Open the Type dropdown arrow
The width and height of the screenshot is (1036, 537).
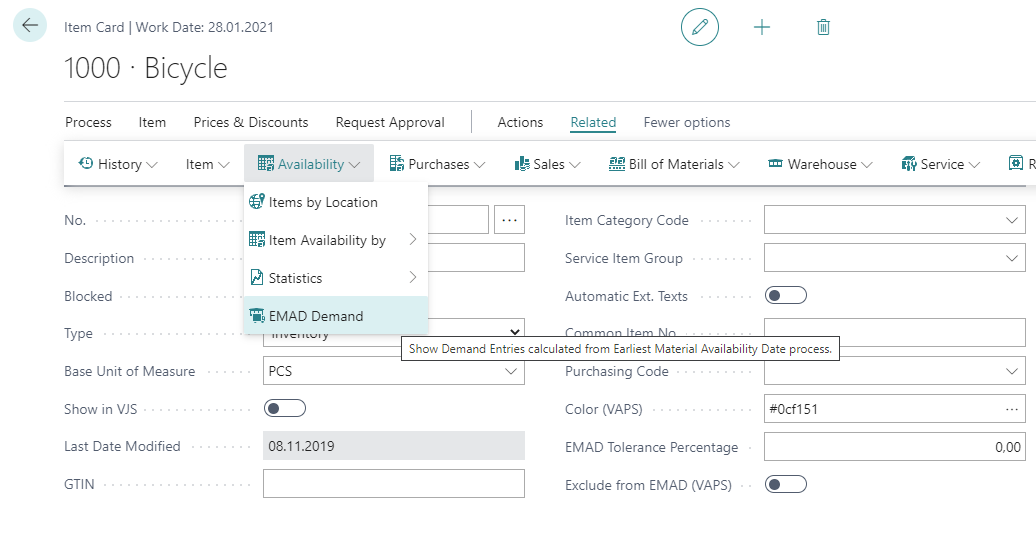(x=515, y=331)
